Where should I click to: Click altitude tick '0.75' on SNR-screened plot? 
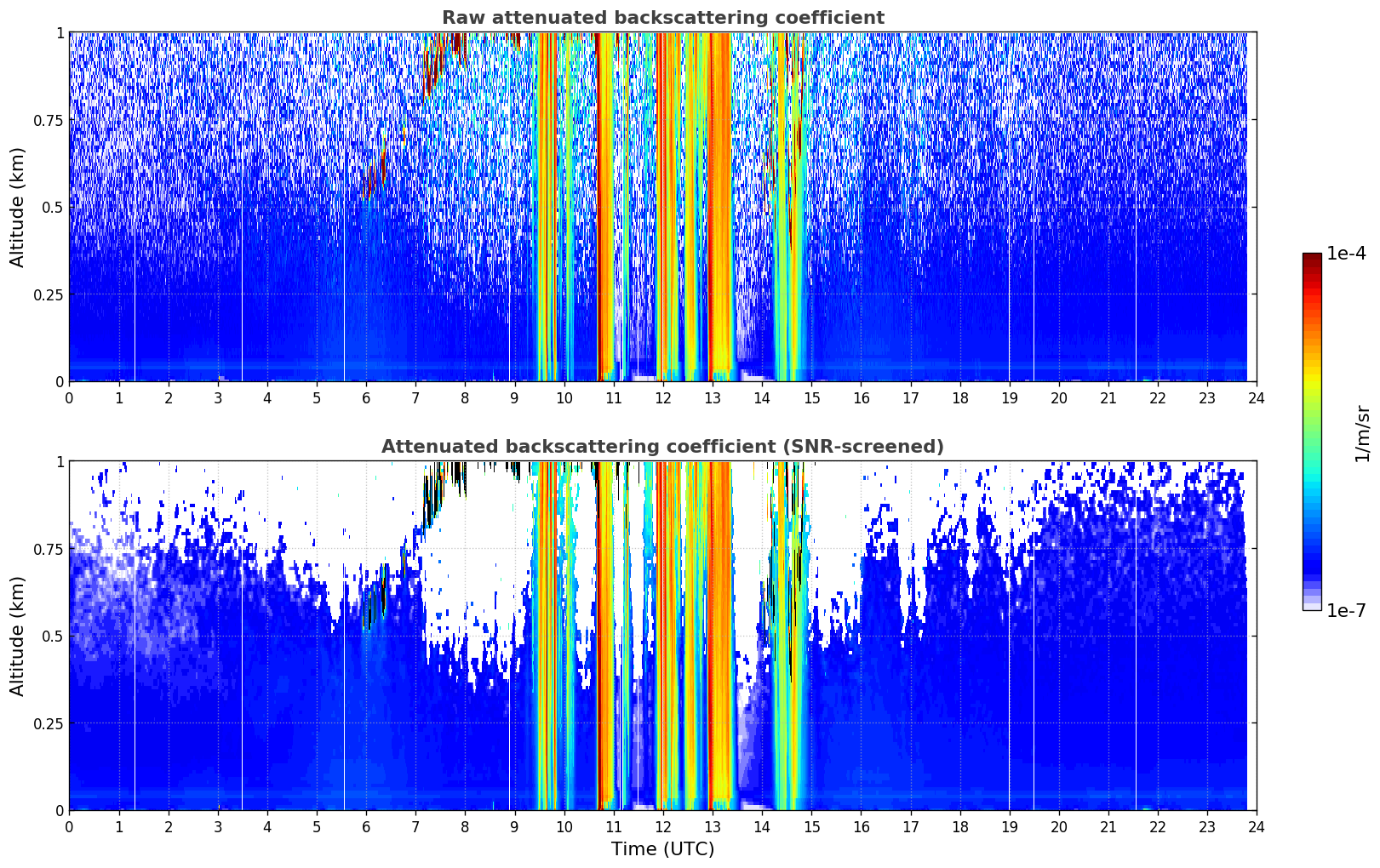click(x=49, y=549)
